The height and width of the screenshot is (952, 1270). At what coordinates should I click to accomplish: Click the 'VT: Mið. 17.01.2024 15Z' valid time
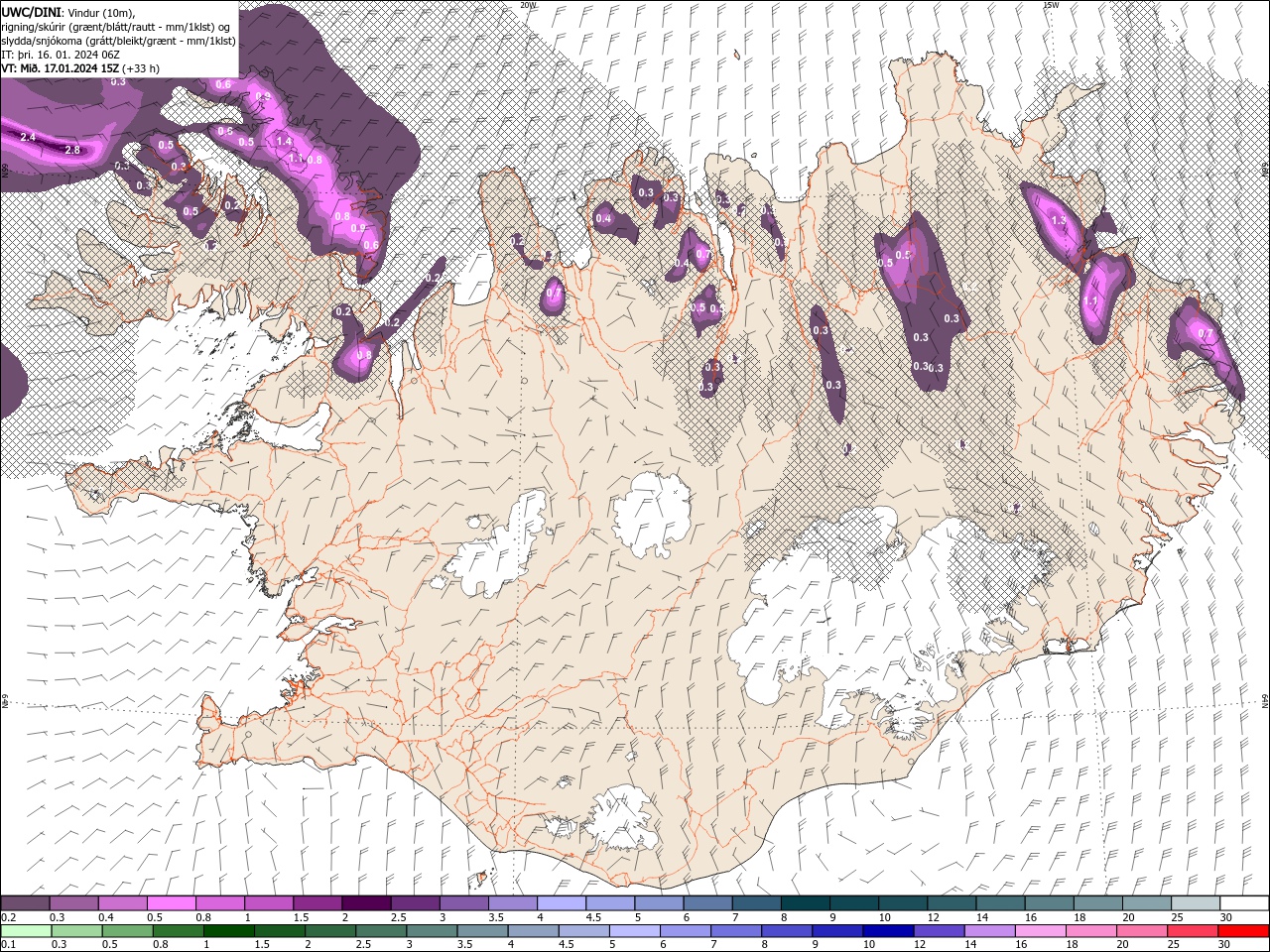click(61, 68)
